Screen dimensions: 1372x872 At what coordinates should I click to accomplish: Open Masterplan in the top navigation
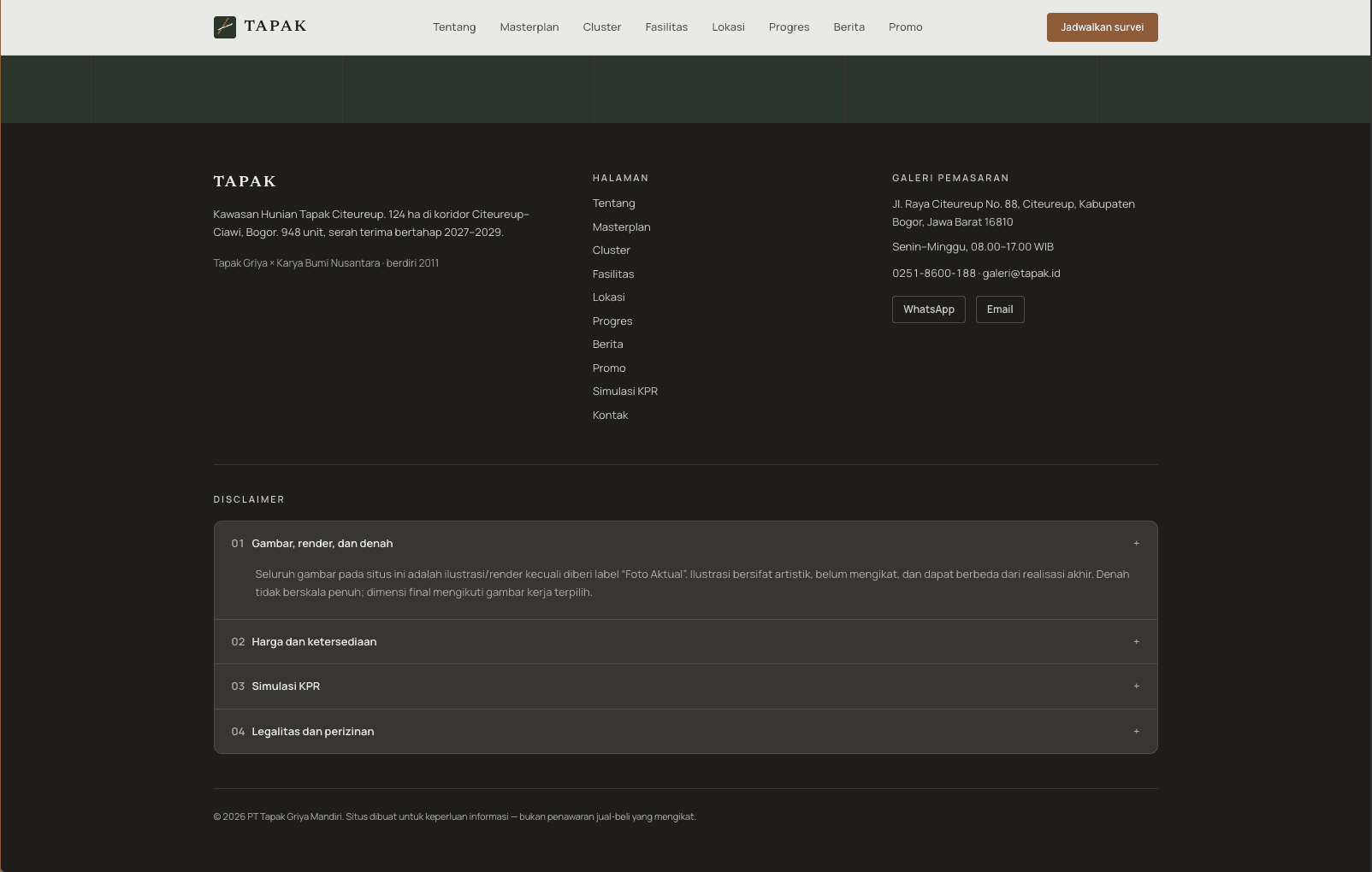529,27
